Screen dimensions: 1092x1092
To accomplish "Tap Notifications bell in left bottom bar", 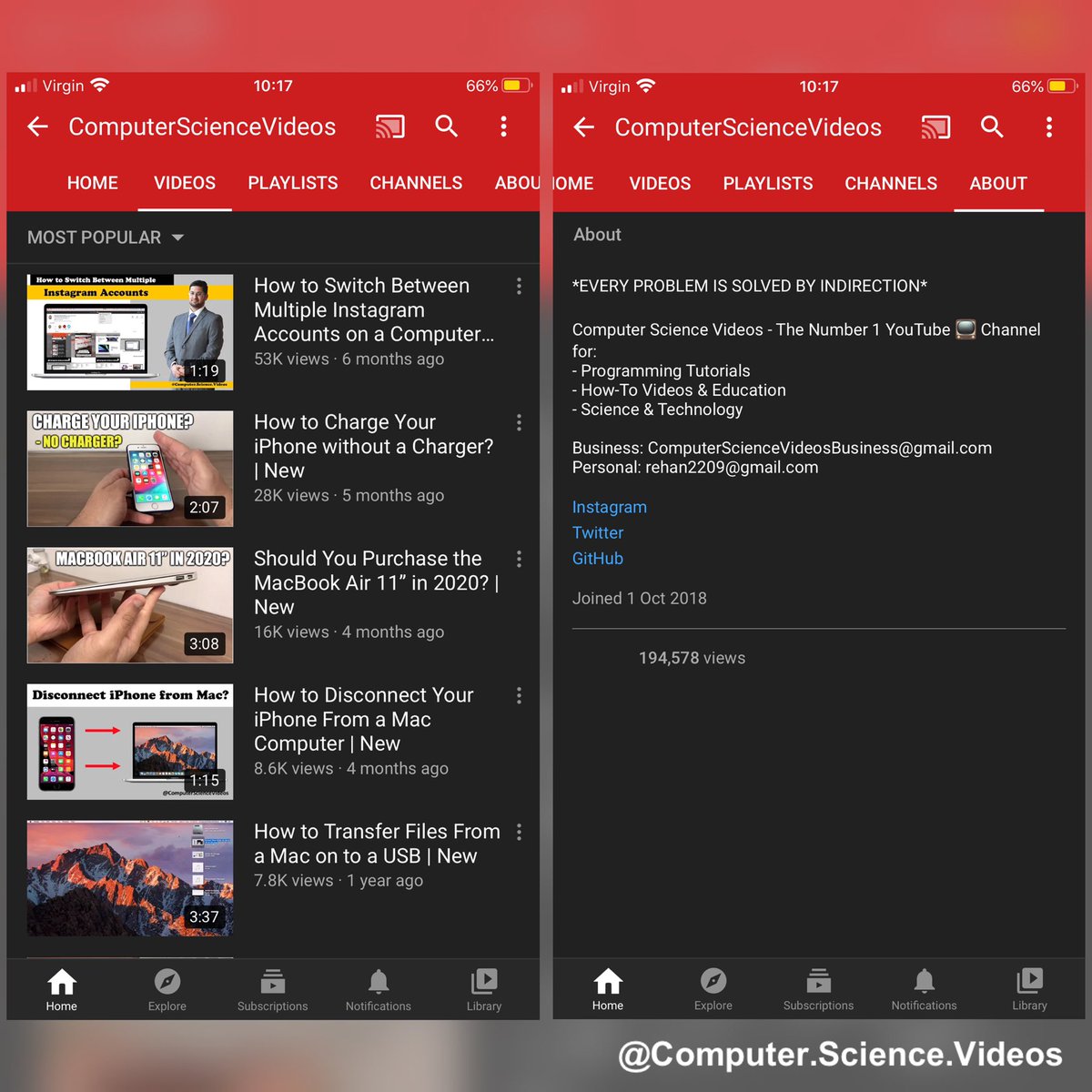I will (x=379, y=982).
